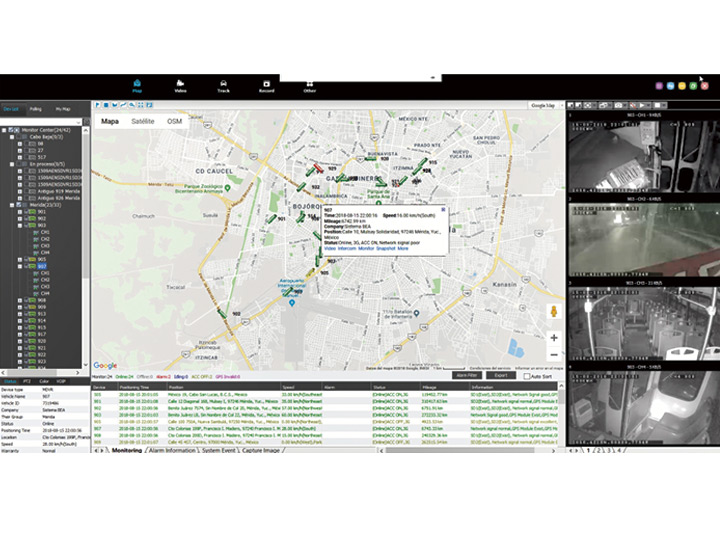The width and height of the screenshot is (720, 550).
Task: Toggle checkbox for vehicle 908
Action: [27, 300]
